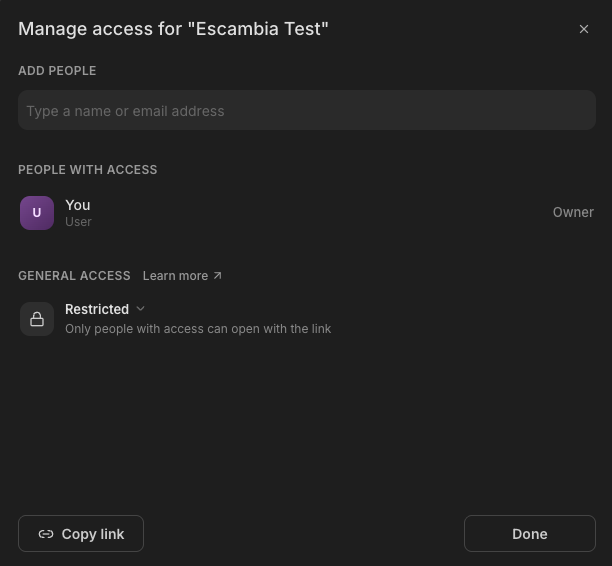The width and height of the screenshot is (612, 566).
Task: Click the ADD PEOPLE heading
Action: (x=57, y=71)
